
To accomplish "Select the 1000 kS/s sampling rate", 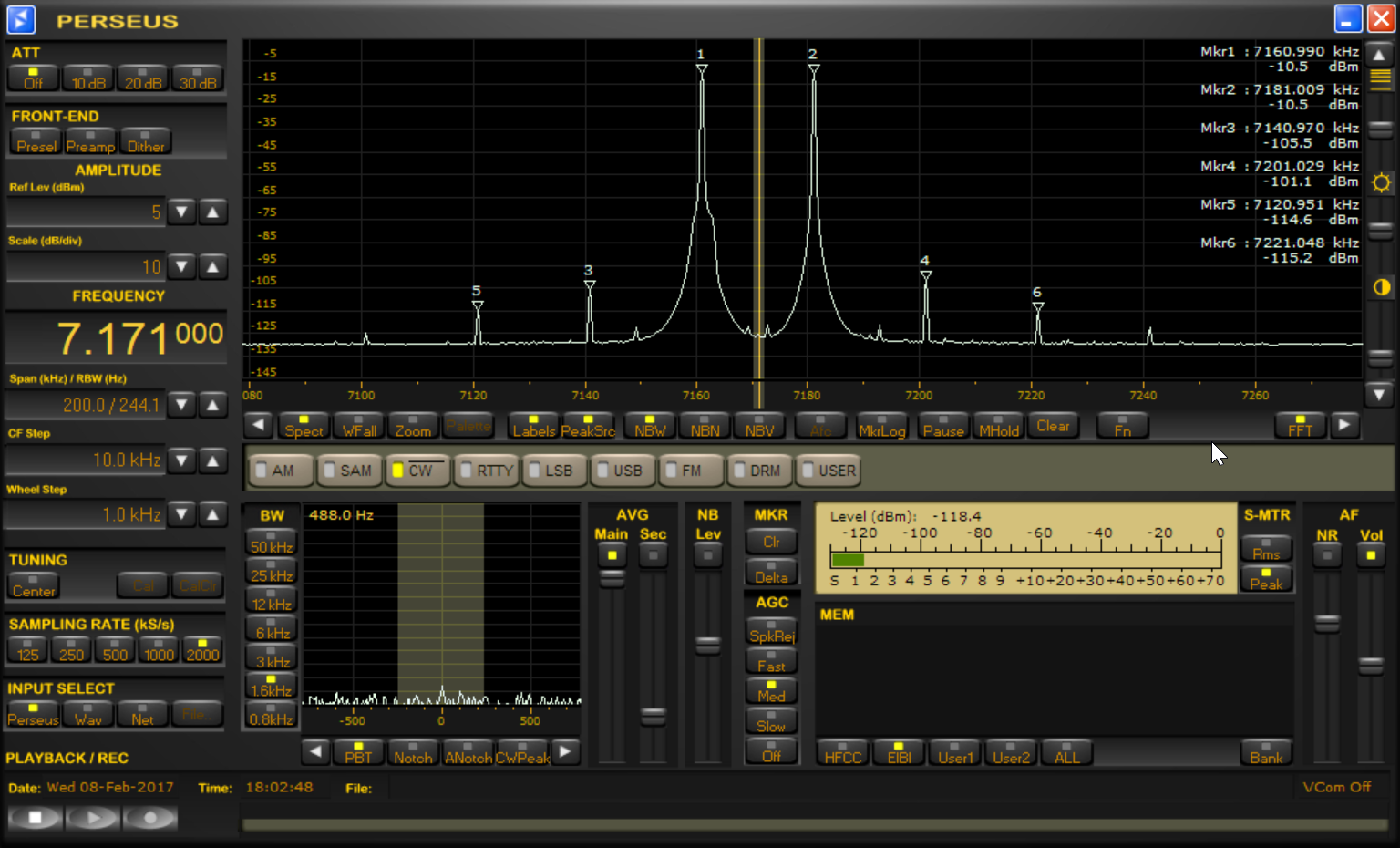I will [159, 650].
